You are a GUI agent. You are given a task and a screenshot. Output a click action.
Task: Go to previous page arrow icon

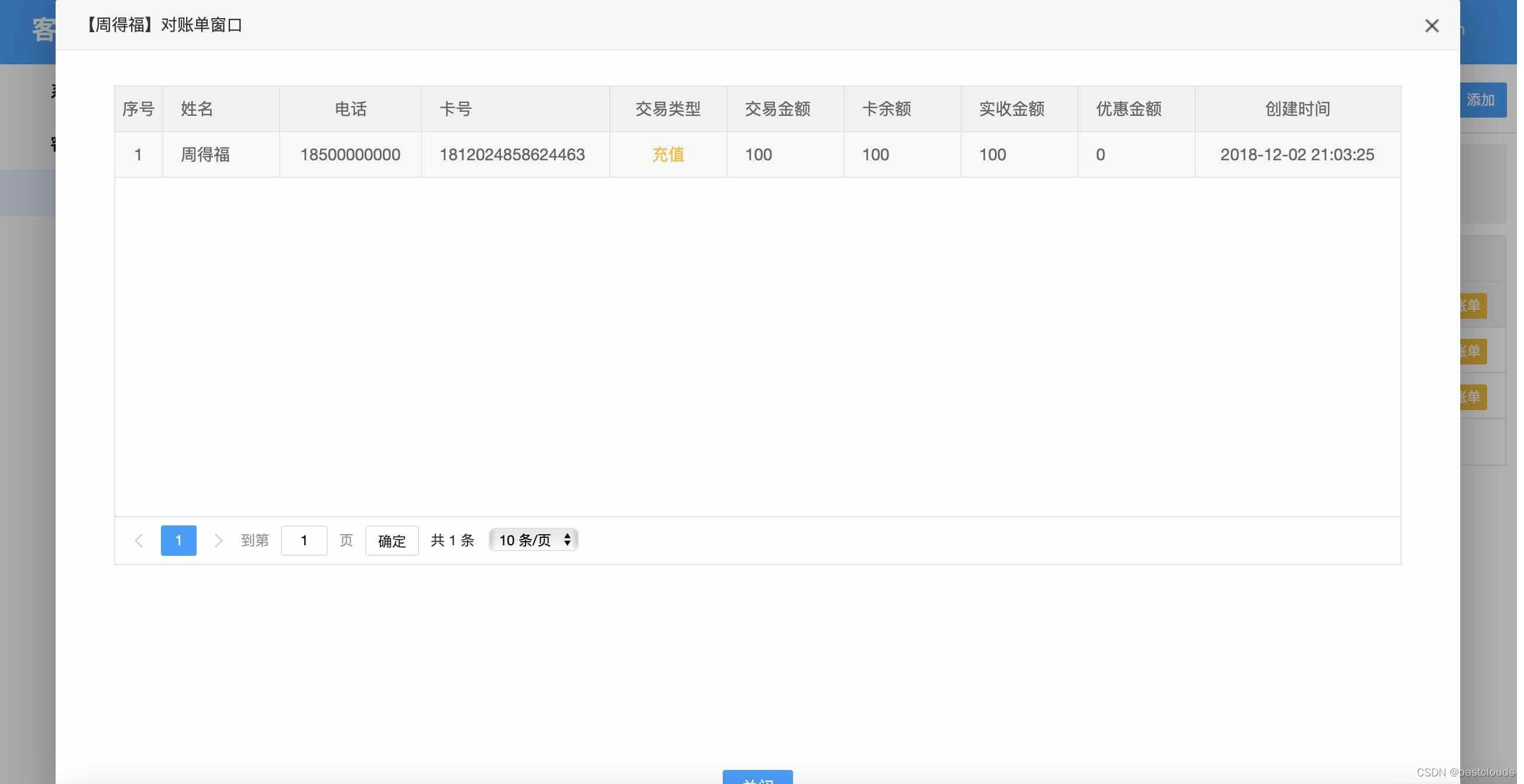tap(139, 541)
